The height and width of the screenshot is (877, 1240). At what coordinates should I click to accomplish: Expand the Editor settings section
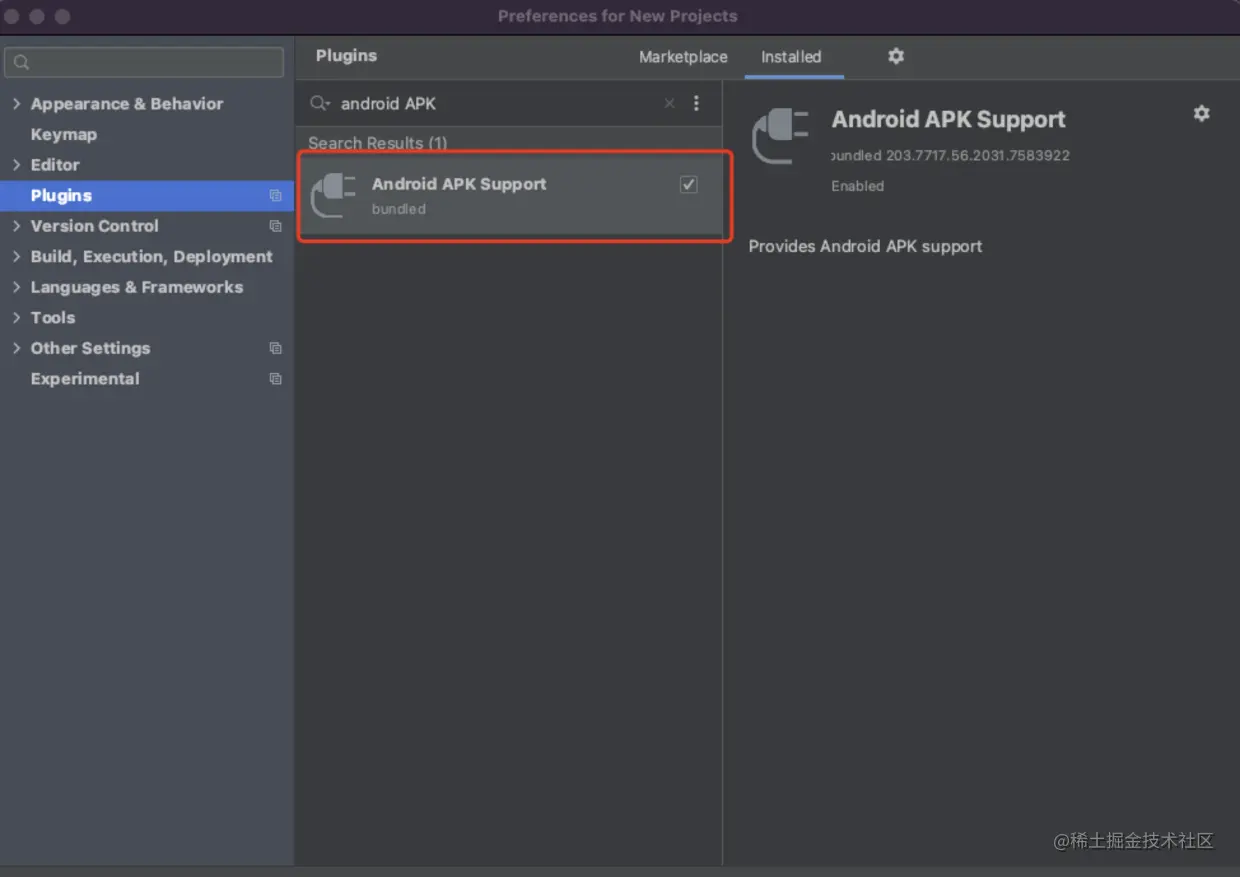point(16,165)
